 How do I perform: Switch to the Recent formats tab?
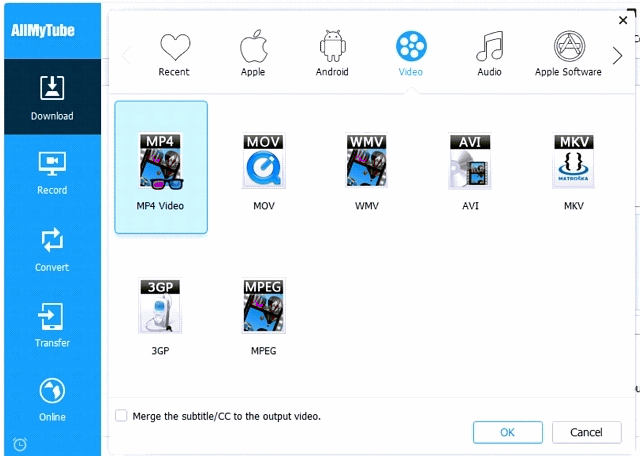click(x=174, y=54)
